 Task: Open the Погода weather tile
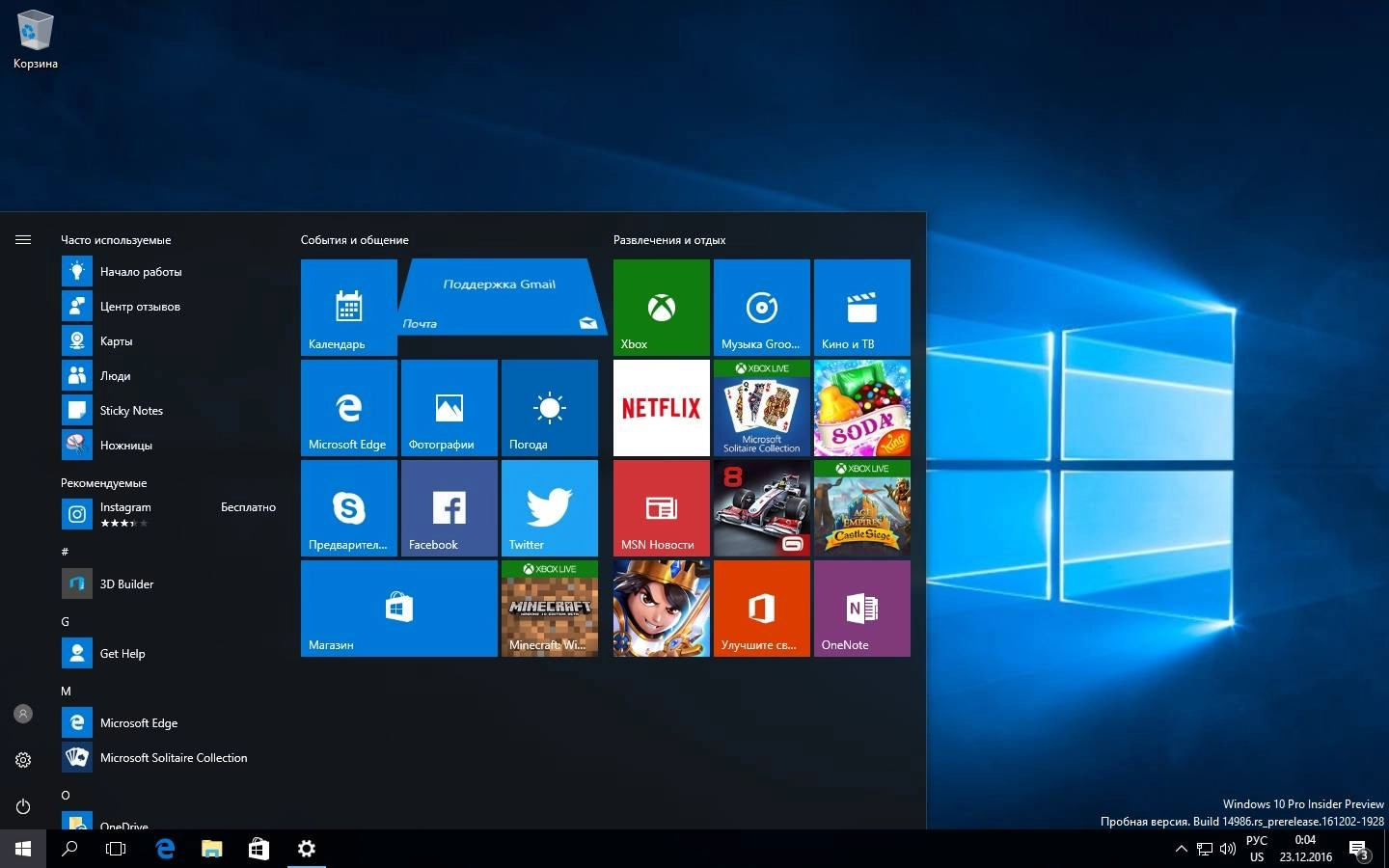(550, 408)
